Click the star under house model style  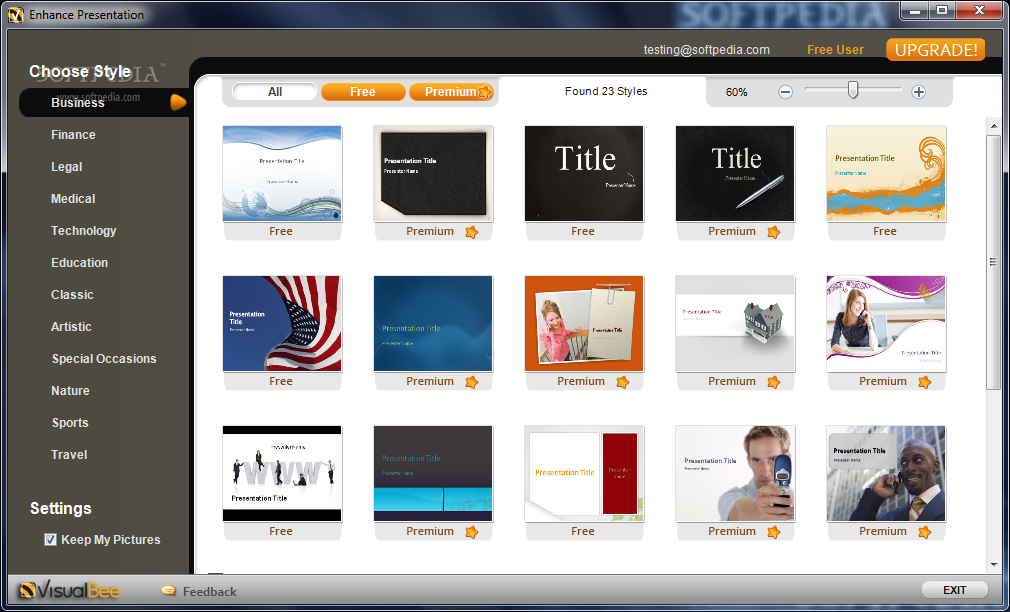click(774, 382)
